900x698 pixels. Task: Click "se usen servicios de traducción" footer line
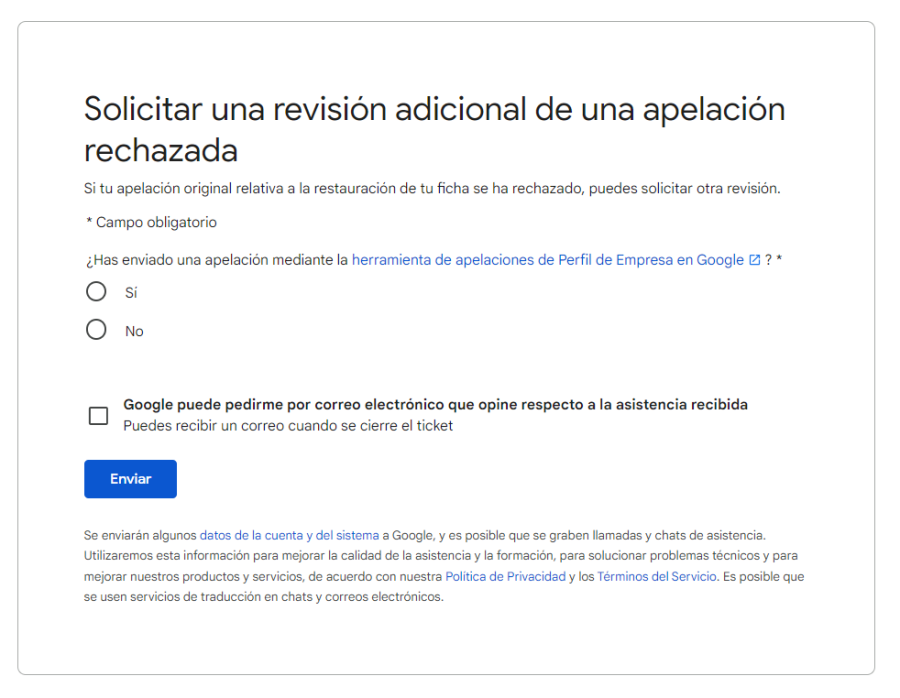(x=263, y=598)
